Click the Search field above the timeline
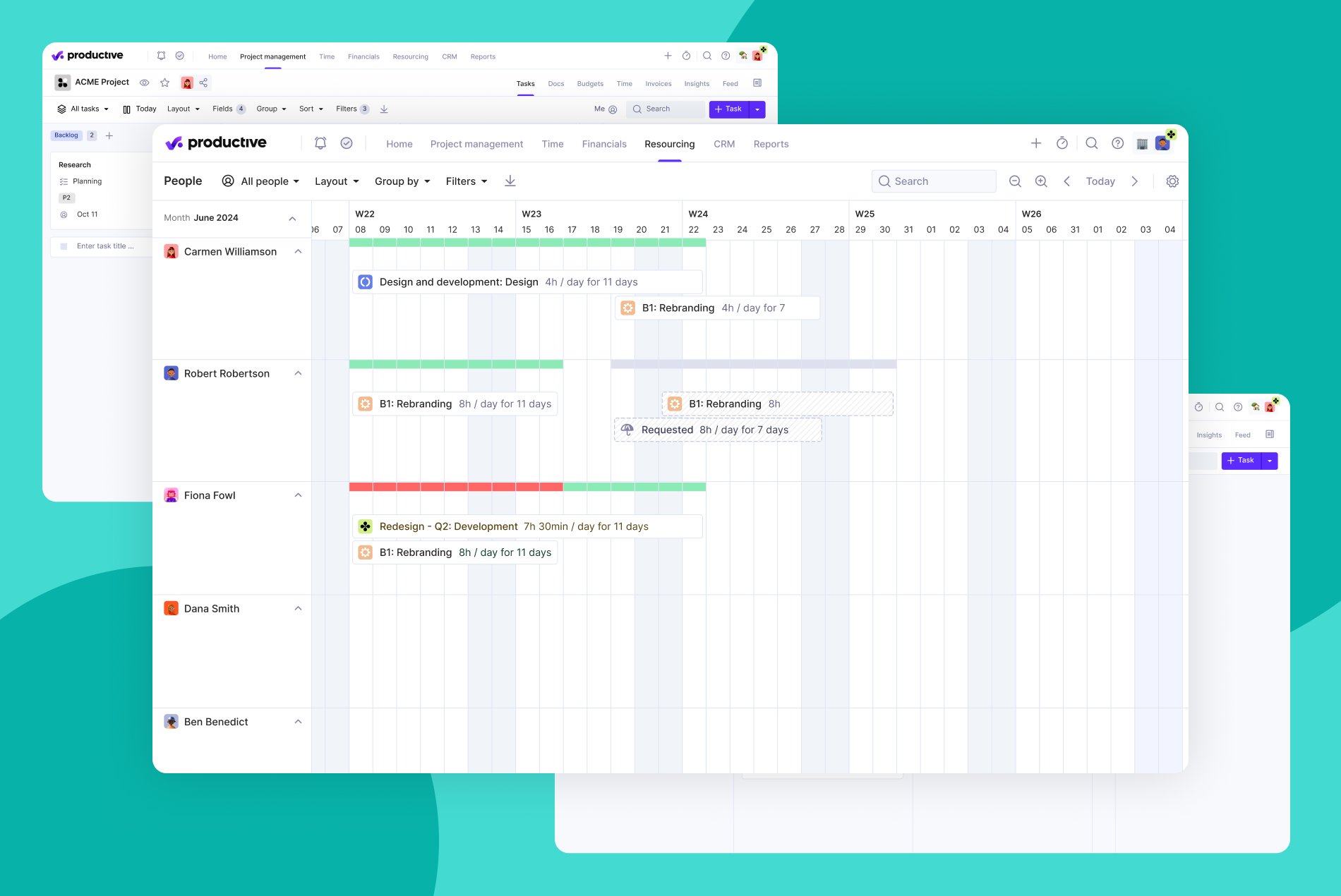Viewport: 1341px width, 896px height. [x=933, y=181]
